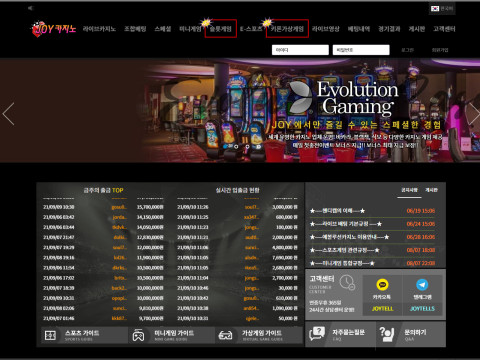Focus the 아이디 username field

[x=300, y=50]
